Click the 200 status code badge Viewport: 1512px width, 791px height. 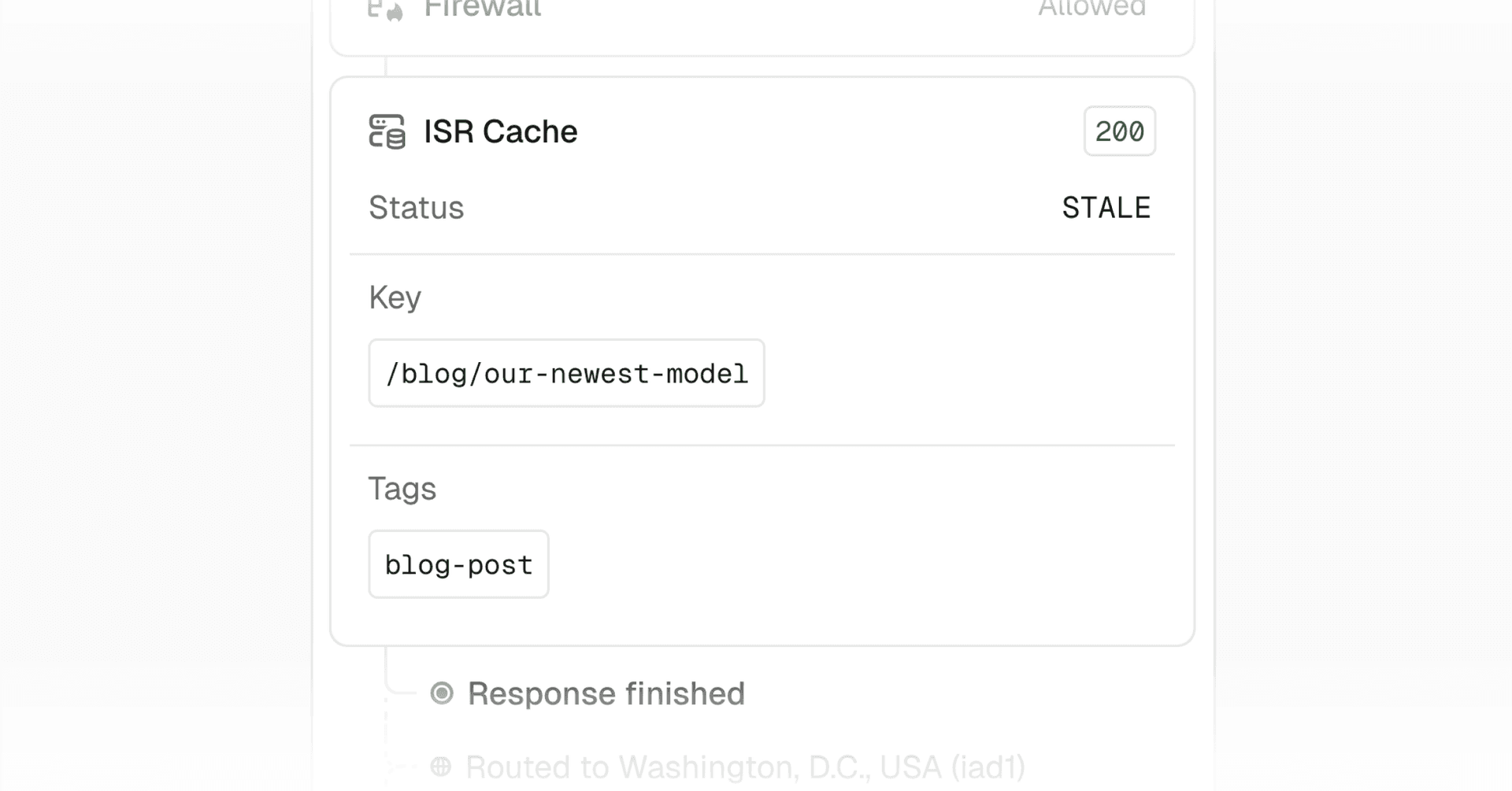click(x=1119, y=131)
